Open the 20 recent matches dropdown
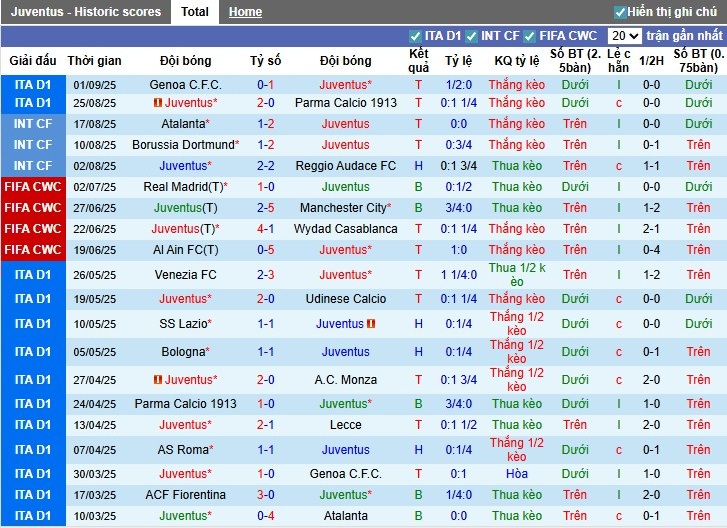727x528 pixels. (625, 36)
